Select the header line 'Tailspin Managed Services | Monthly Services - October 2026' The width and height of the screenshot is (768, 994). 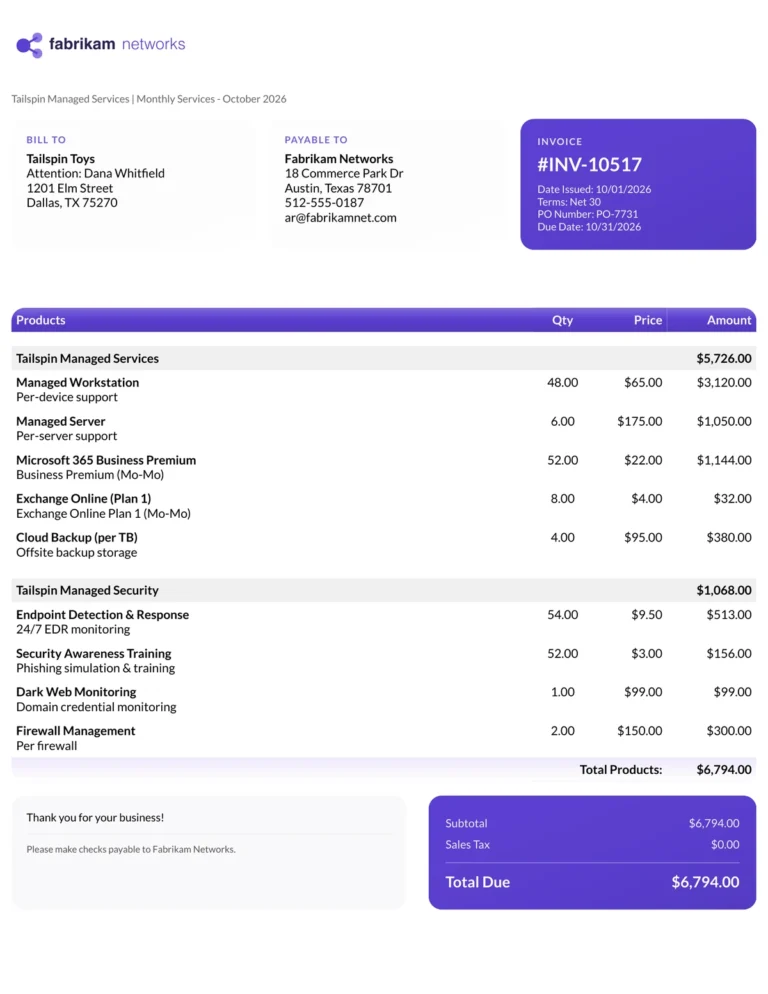[x=148, y=99]
